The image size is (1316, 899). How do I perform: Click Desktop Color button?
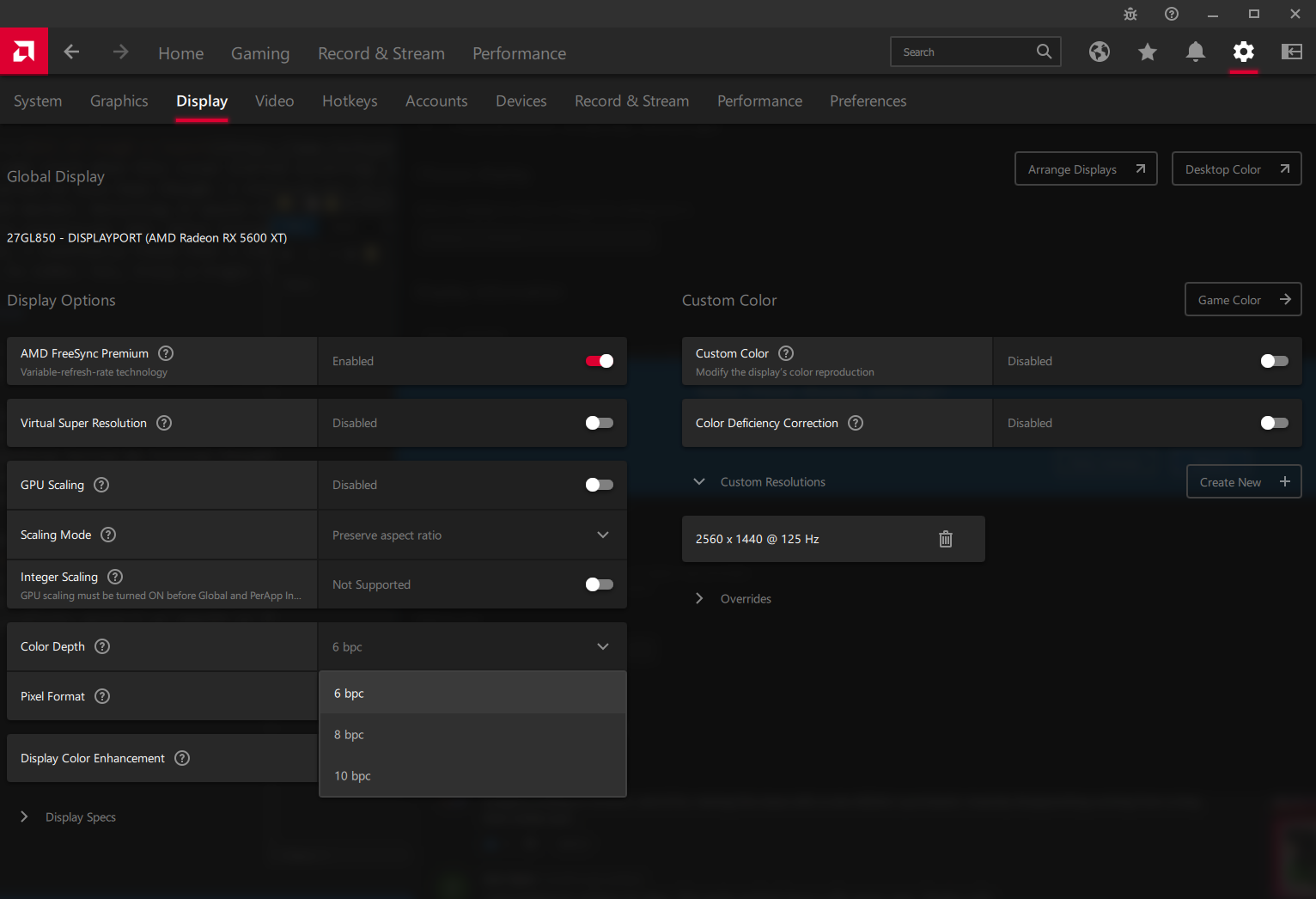click(x=1237, y=168)
